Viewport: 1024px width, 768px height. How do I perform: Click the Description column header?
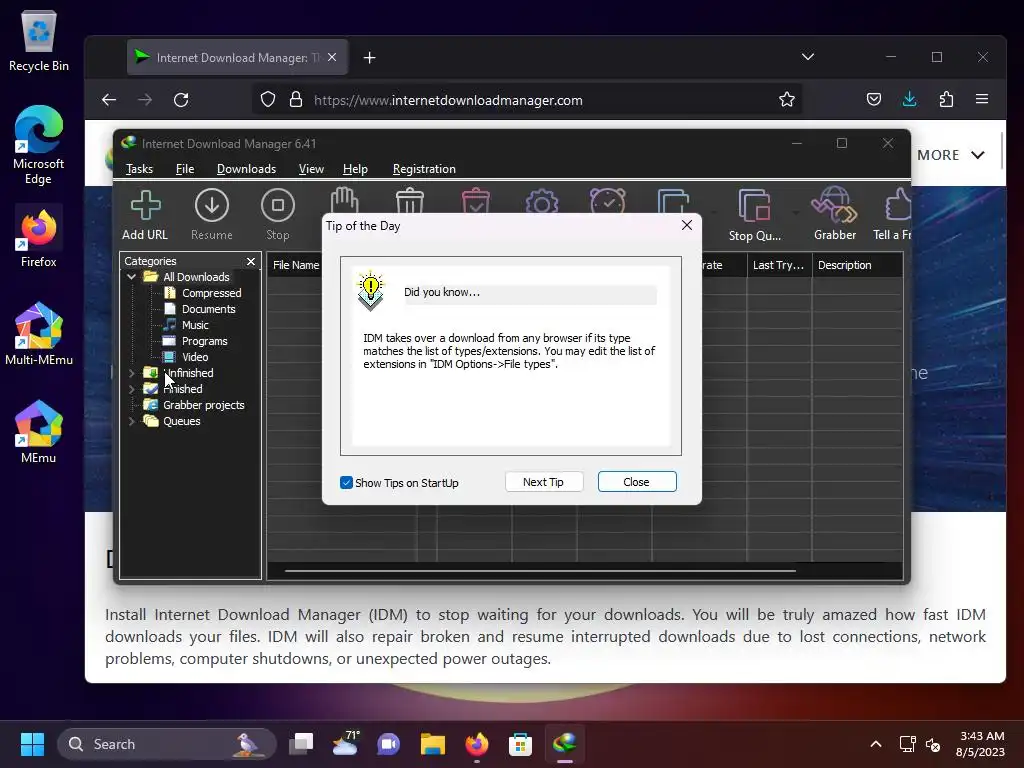pyautogui.click(x=857, y=265)
